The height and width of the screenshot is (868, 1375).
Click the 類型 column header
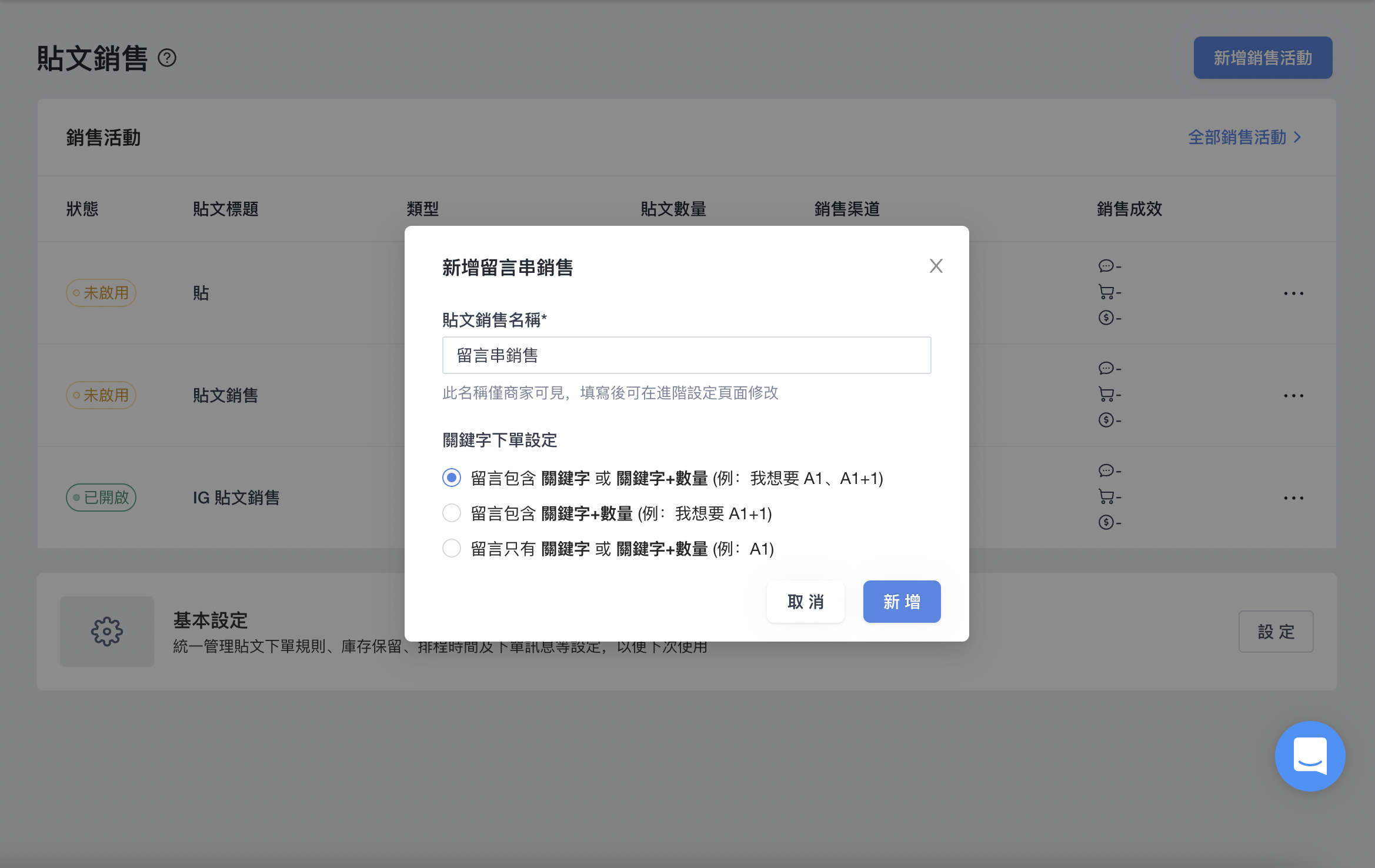point(423,209)
